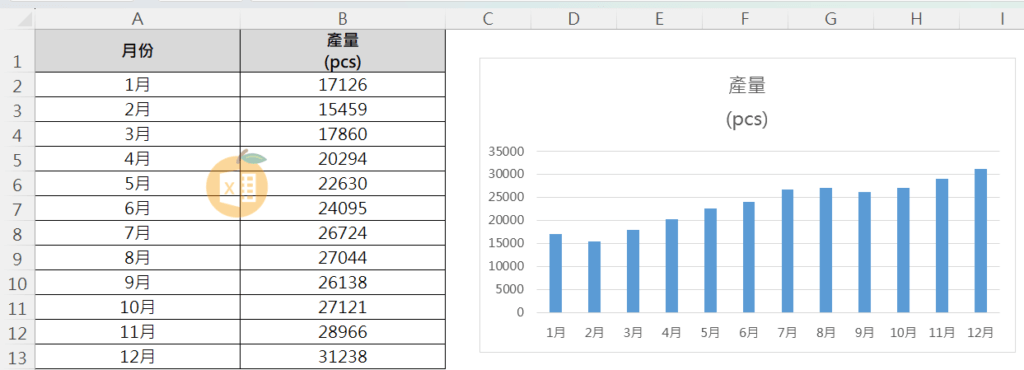1024x370 pixels.
Task: Select column D header
Action: [x=573, y=19]
